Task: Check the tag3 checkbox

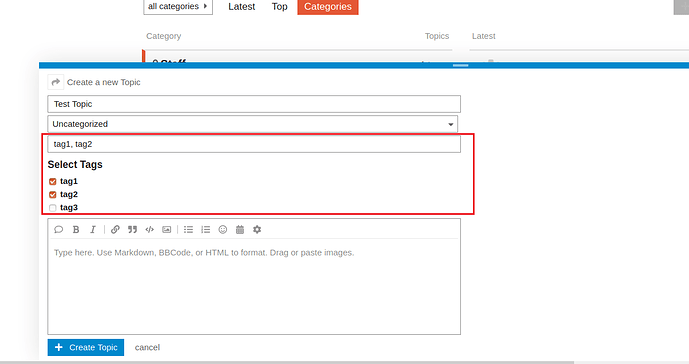Action: coord(53,207)
